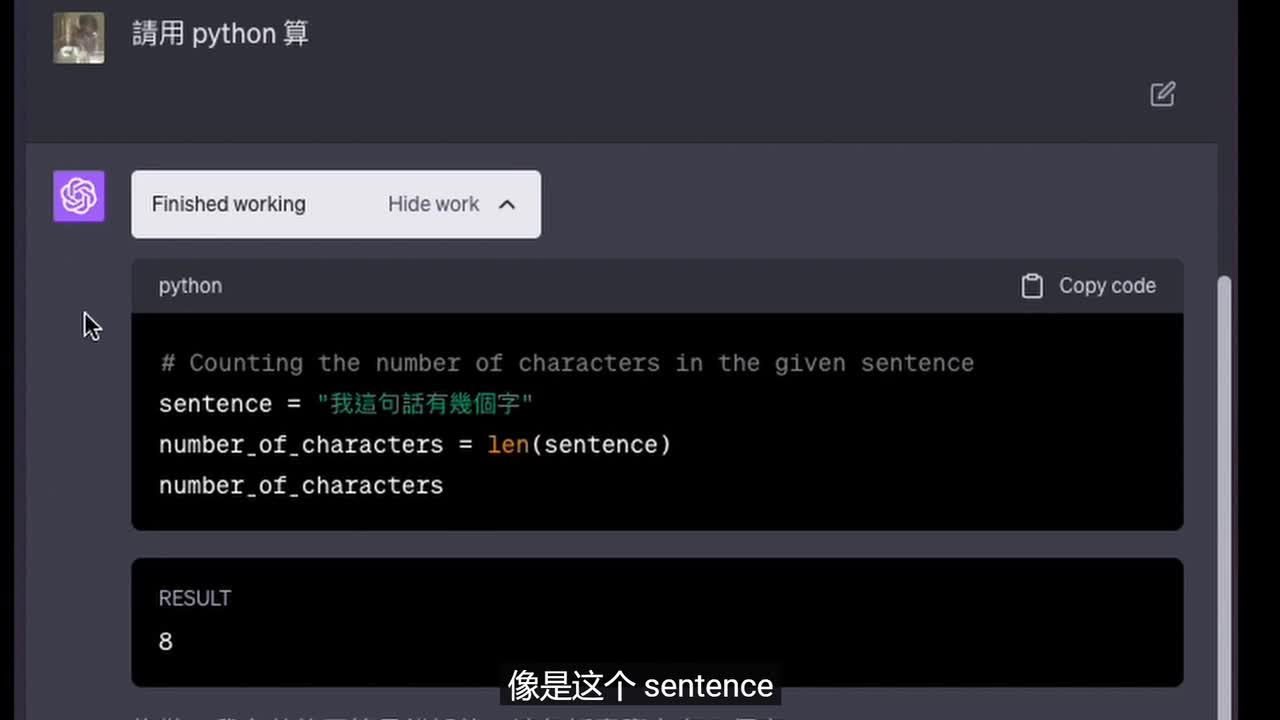Click the Finished working status label

pos(228,204)
